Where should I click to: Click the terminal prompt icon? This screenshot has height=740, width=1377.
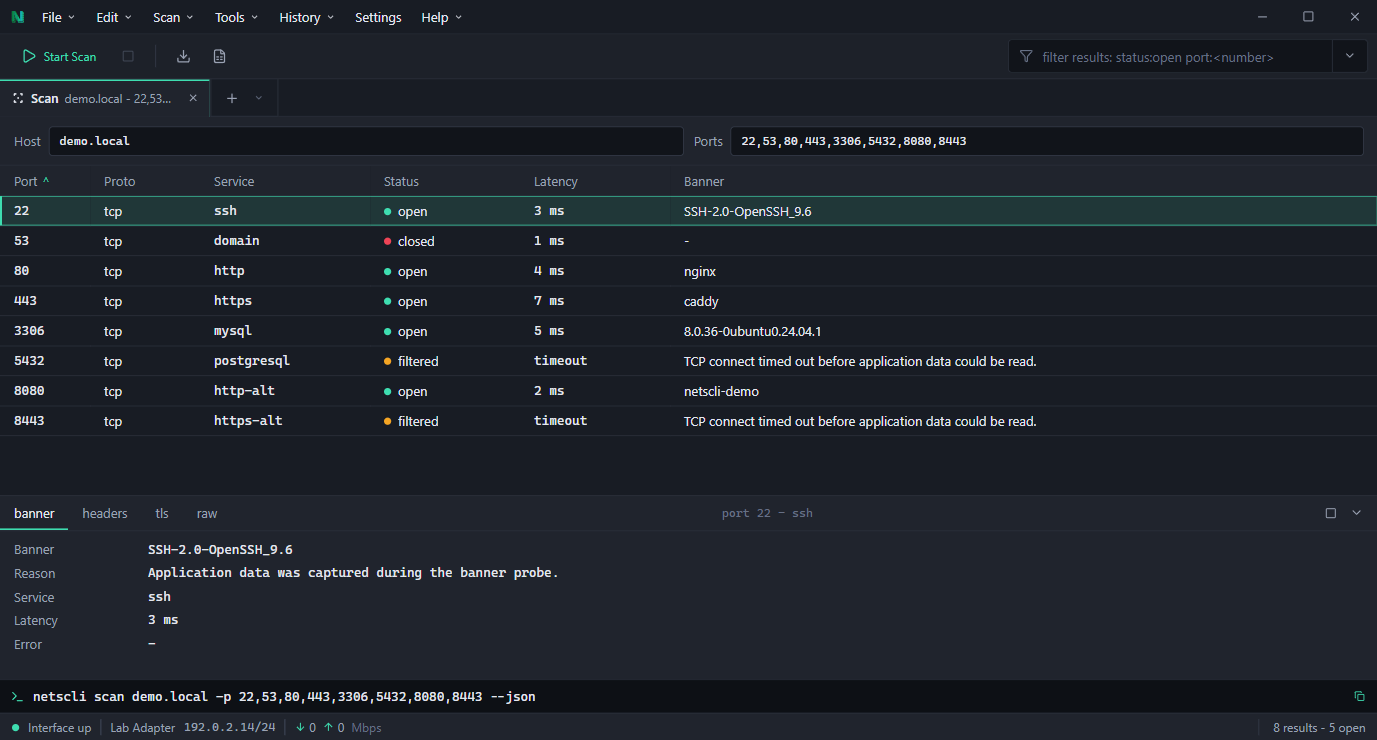[x=17, y=696]
